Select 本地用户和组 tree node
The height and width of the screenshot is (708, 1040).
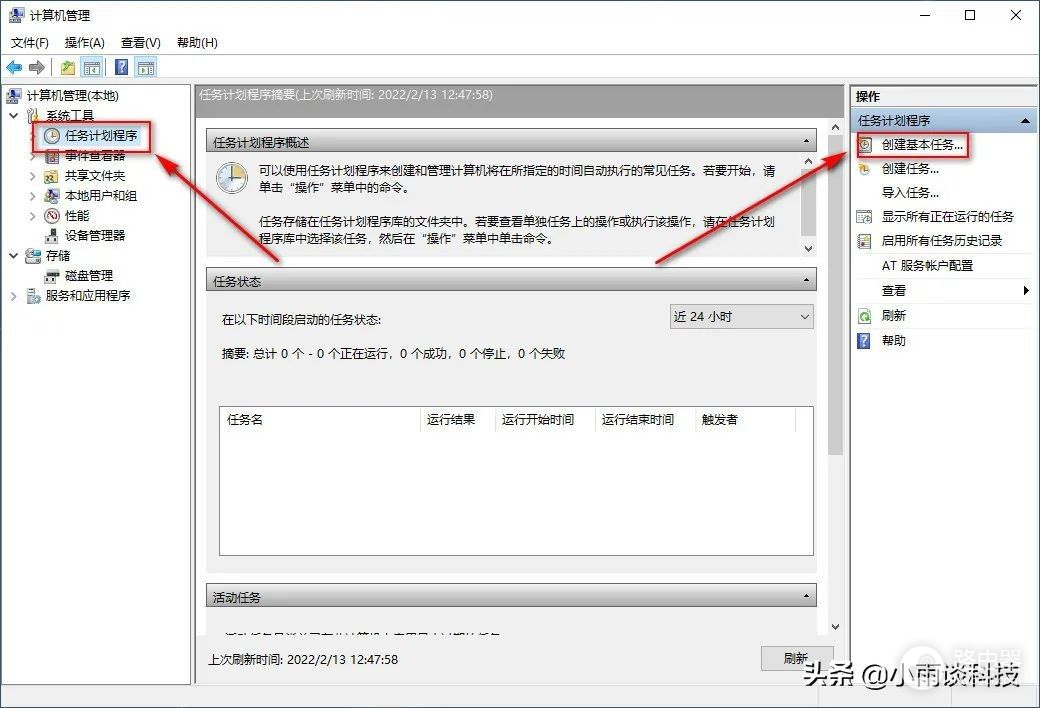pyautogui.click(x=101, y=196)
